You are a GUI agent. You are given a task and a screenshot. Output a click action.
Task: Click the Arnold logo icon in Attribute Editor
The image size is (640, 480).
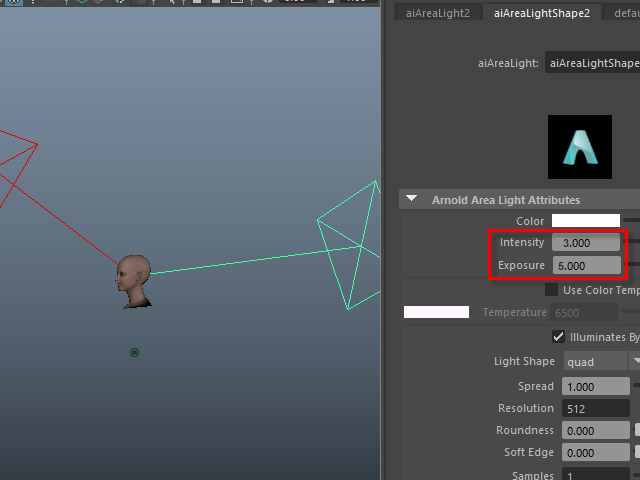(579, 147)
